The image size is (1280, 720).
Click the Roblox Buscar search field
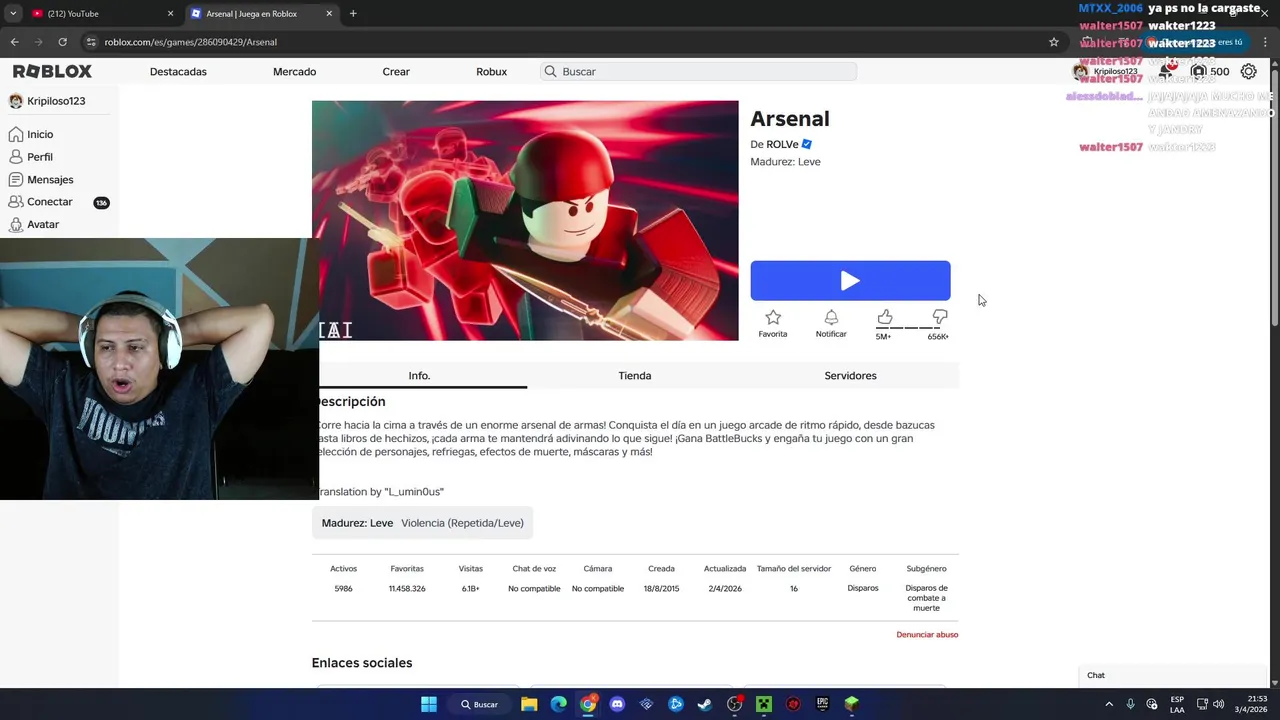(x=698, y=72)
